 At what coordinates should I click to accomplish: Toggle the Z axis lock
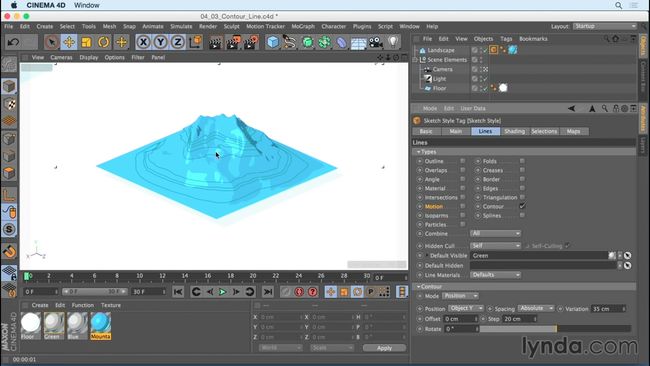tap(178, 42)
